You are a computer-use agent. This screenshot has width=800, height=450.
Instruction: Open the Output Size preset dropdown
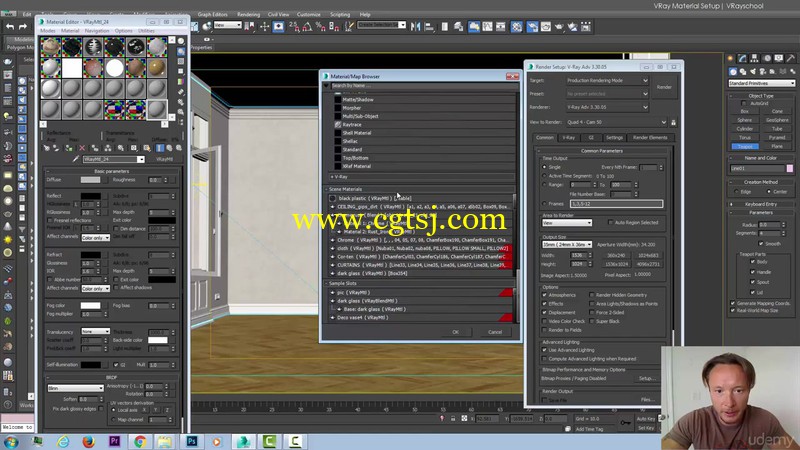pos(567,244)
